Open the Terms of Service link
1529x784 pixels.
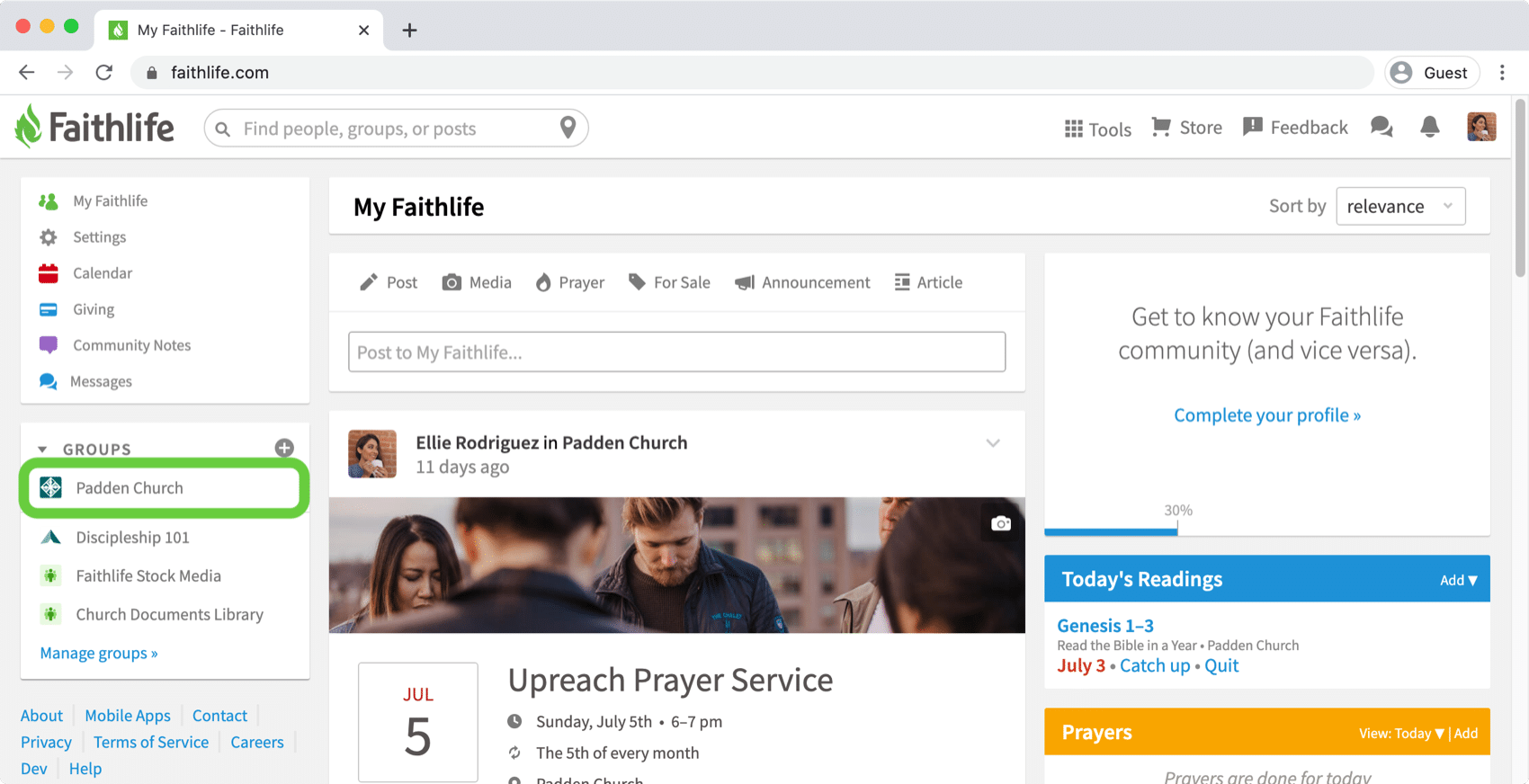[151, 743]
